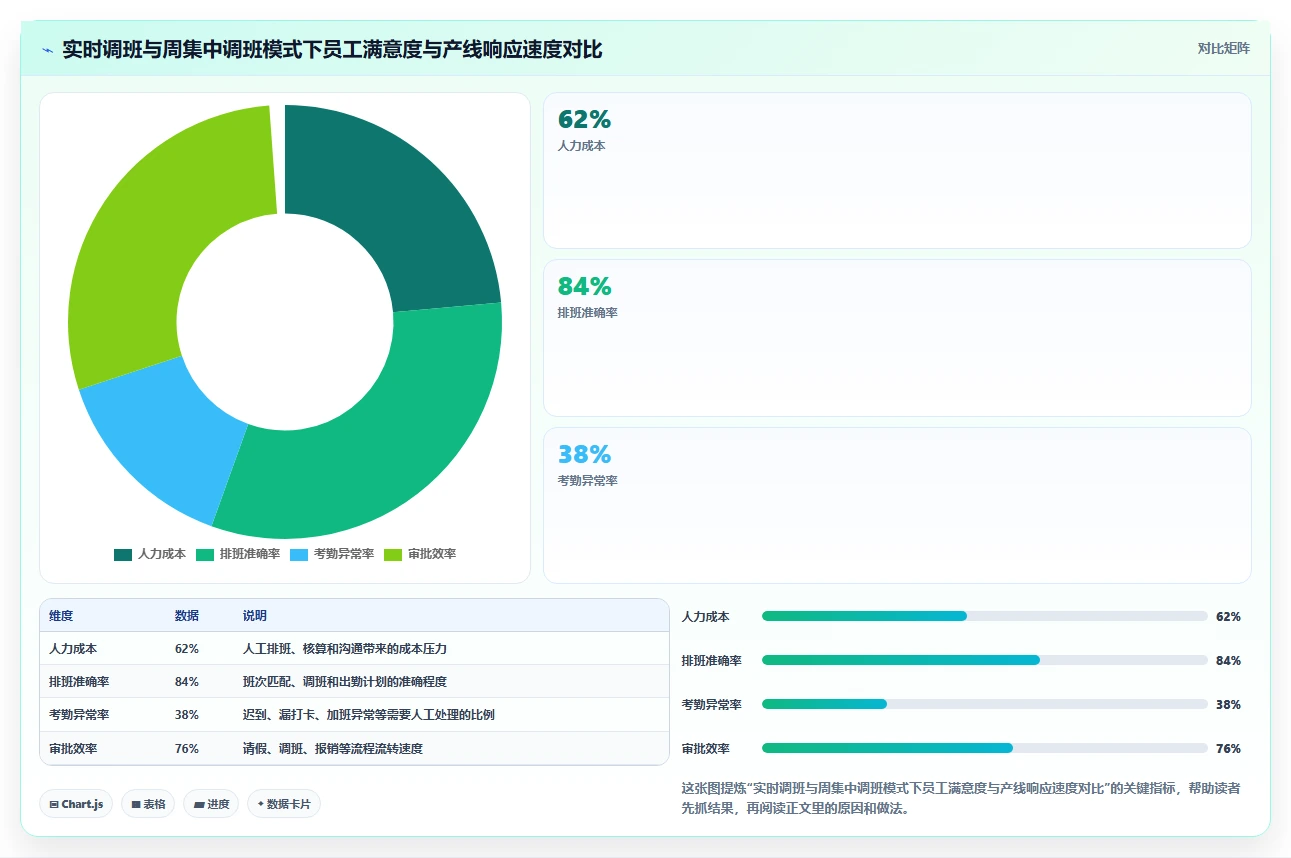Click the lightning icon beside the title
This screenshot has width=1291, height=858.
click(x=47, y=50)
